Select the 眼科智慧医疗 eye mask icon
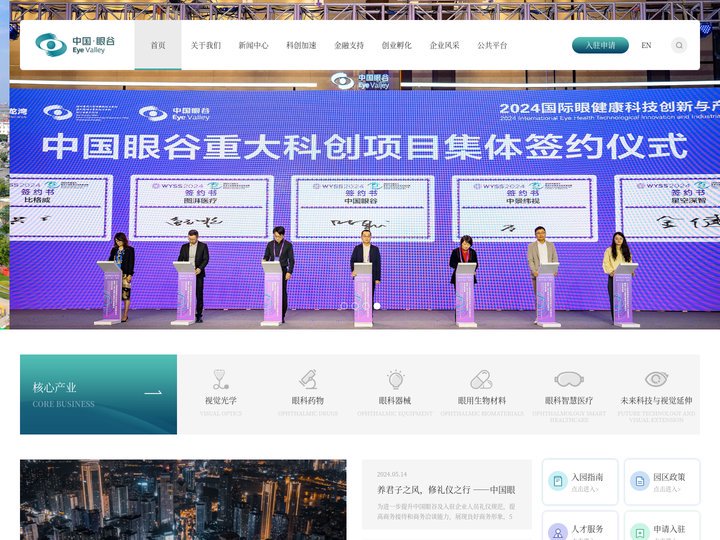 569,379
